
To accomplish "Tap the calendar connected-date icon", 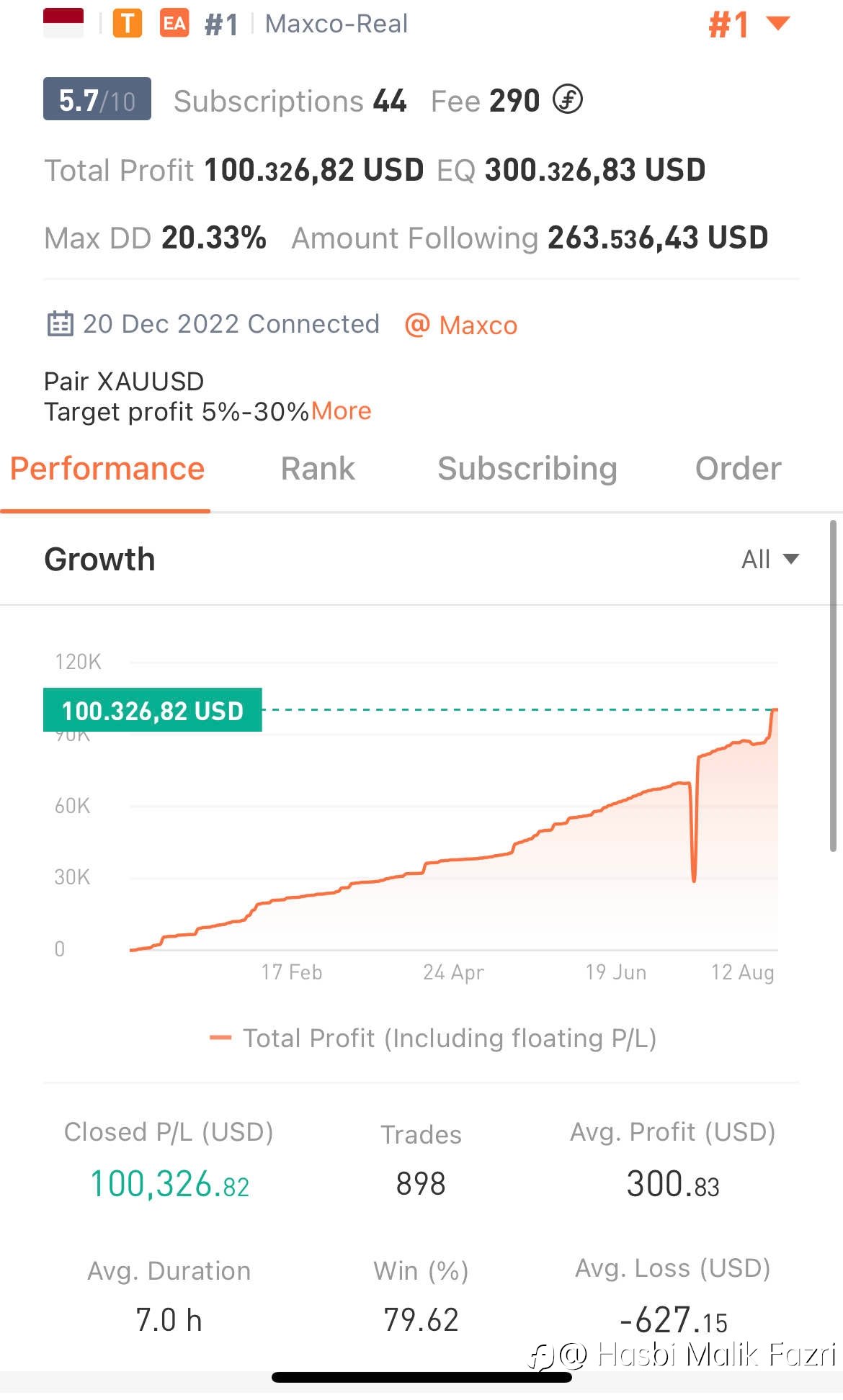I will pyautogui.click(x=61, y=324).
